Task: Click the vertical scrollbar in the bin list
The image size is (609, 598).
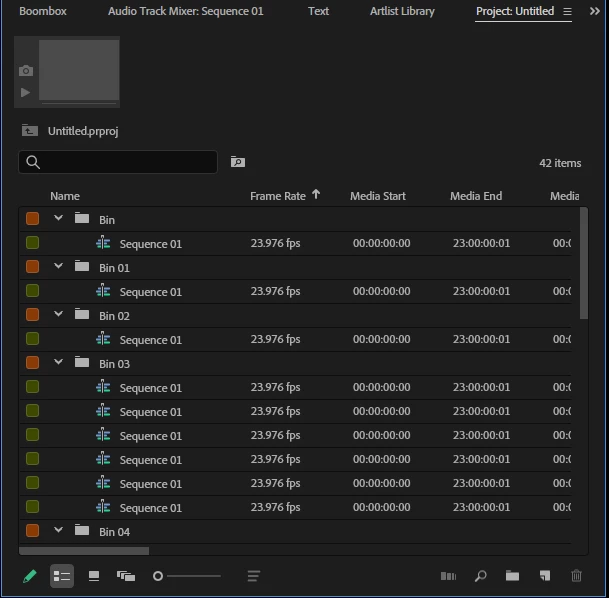Action: (x=584, y=263)
